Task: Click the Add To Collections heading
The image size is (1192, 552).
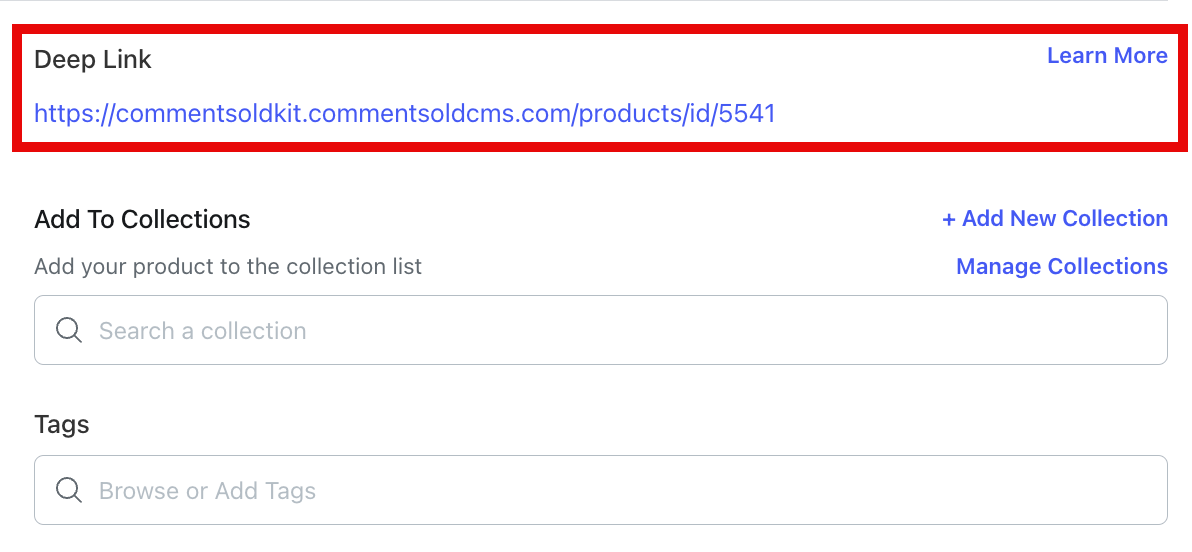Action: 142,219
